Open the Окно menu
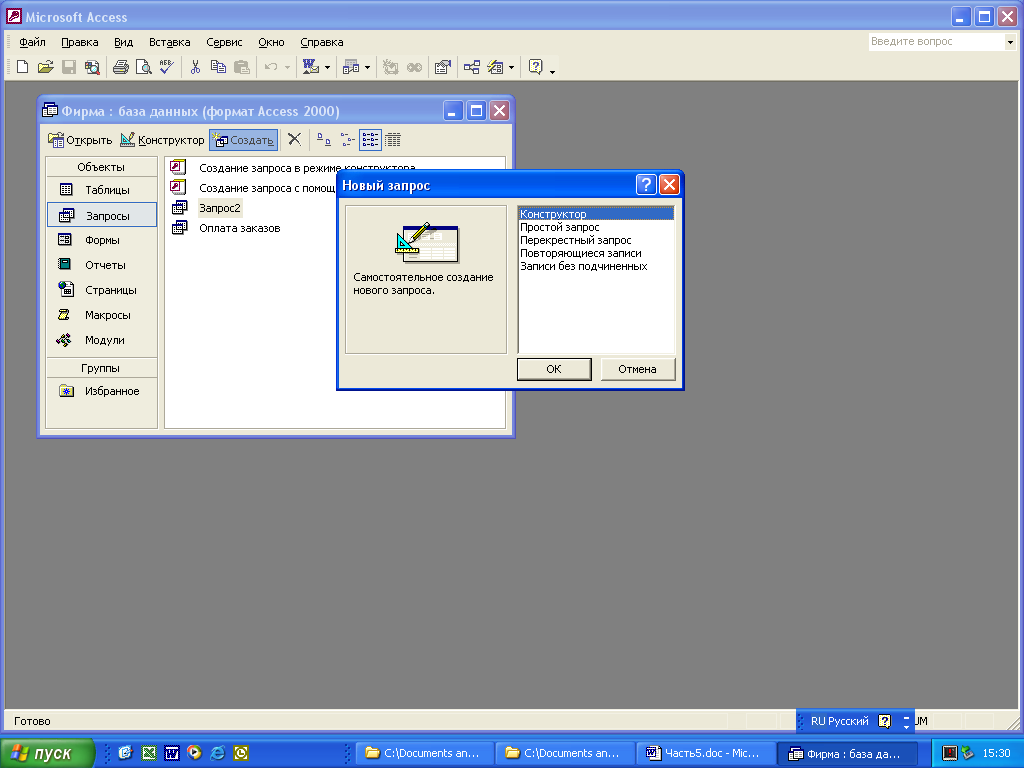The width and height of the screenshot is (1024, 768). coord(271,42)
